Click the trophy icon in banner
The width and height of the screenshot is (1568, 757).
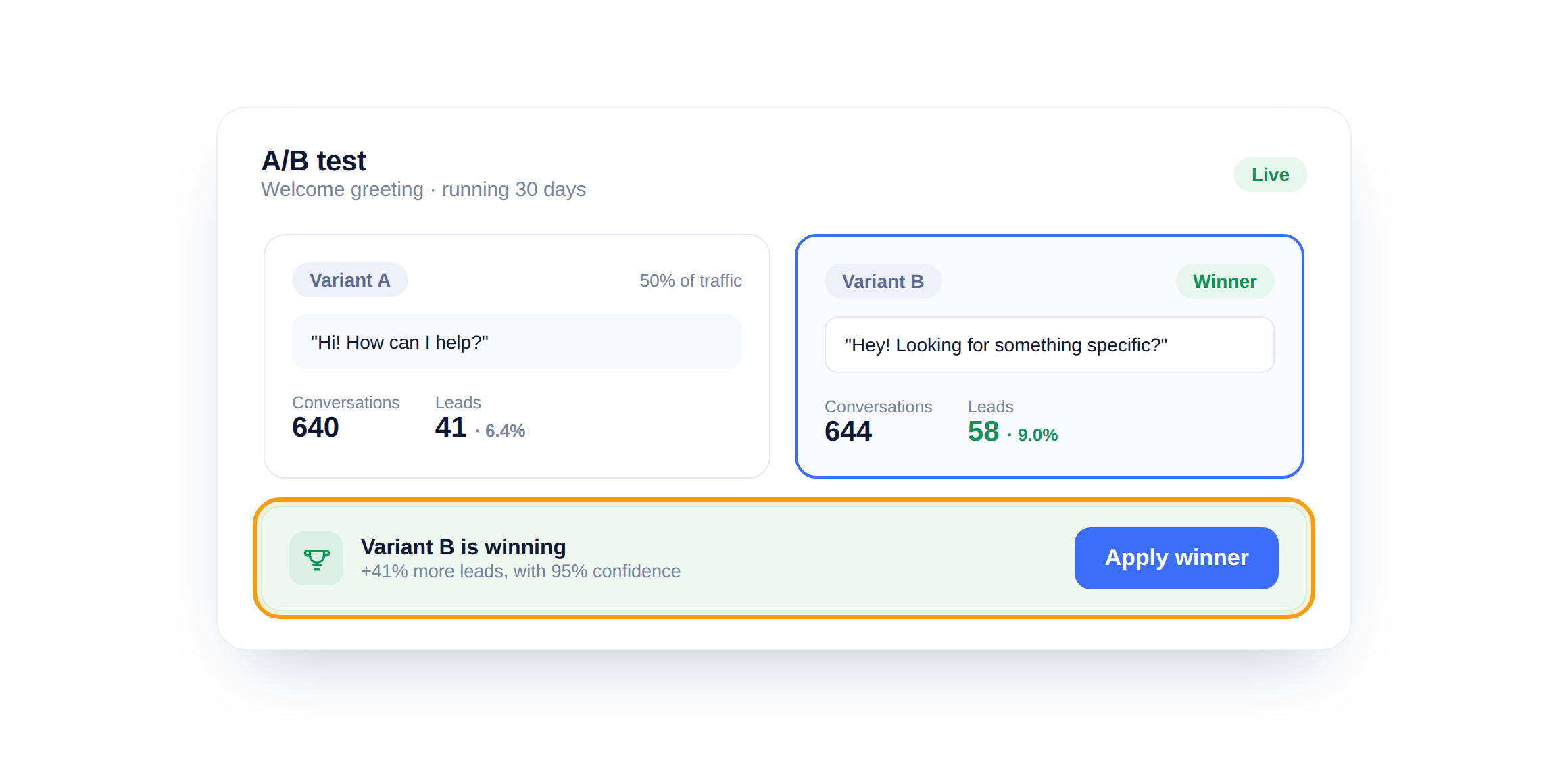(x=316, y=558)
